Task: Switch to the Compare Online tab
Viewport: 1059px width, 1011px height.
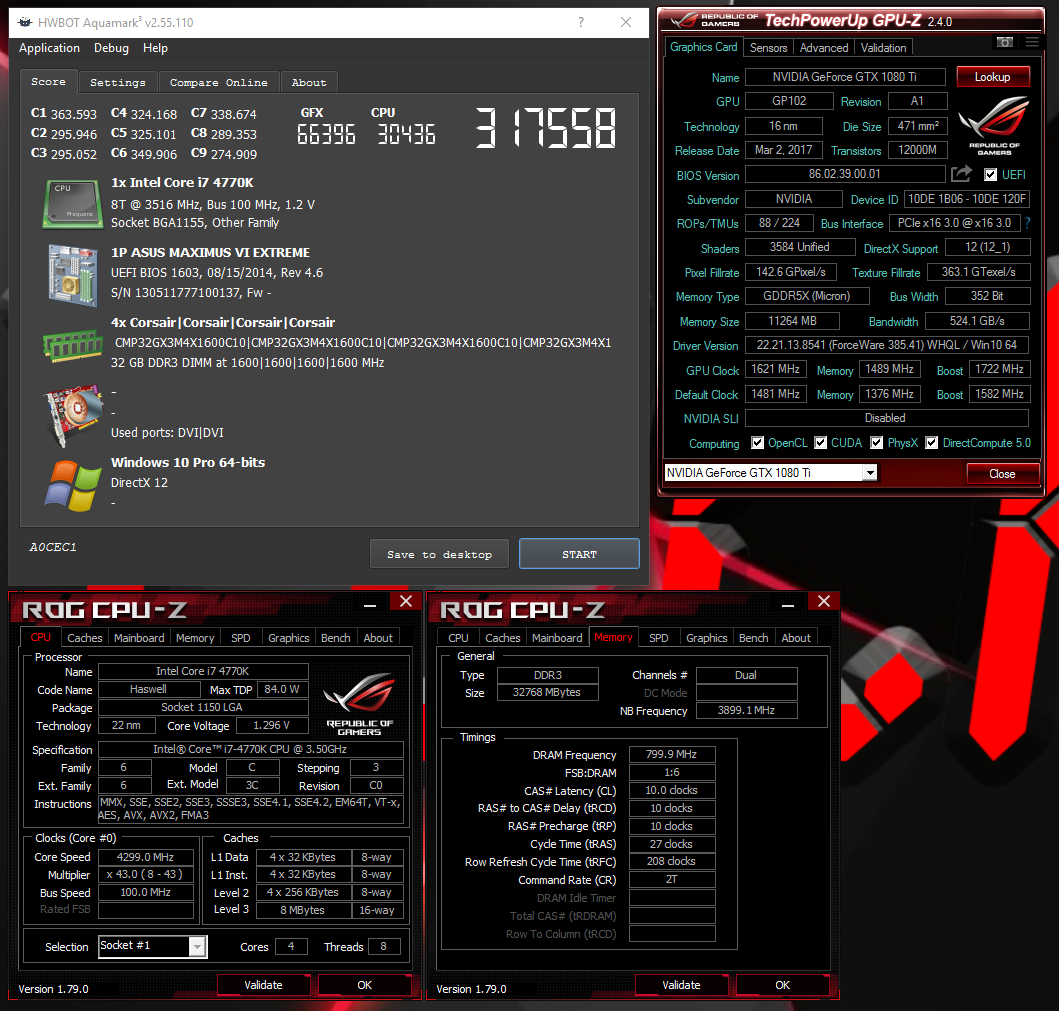Action: [218, 82]
